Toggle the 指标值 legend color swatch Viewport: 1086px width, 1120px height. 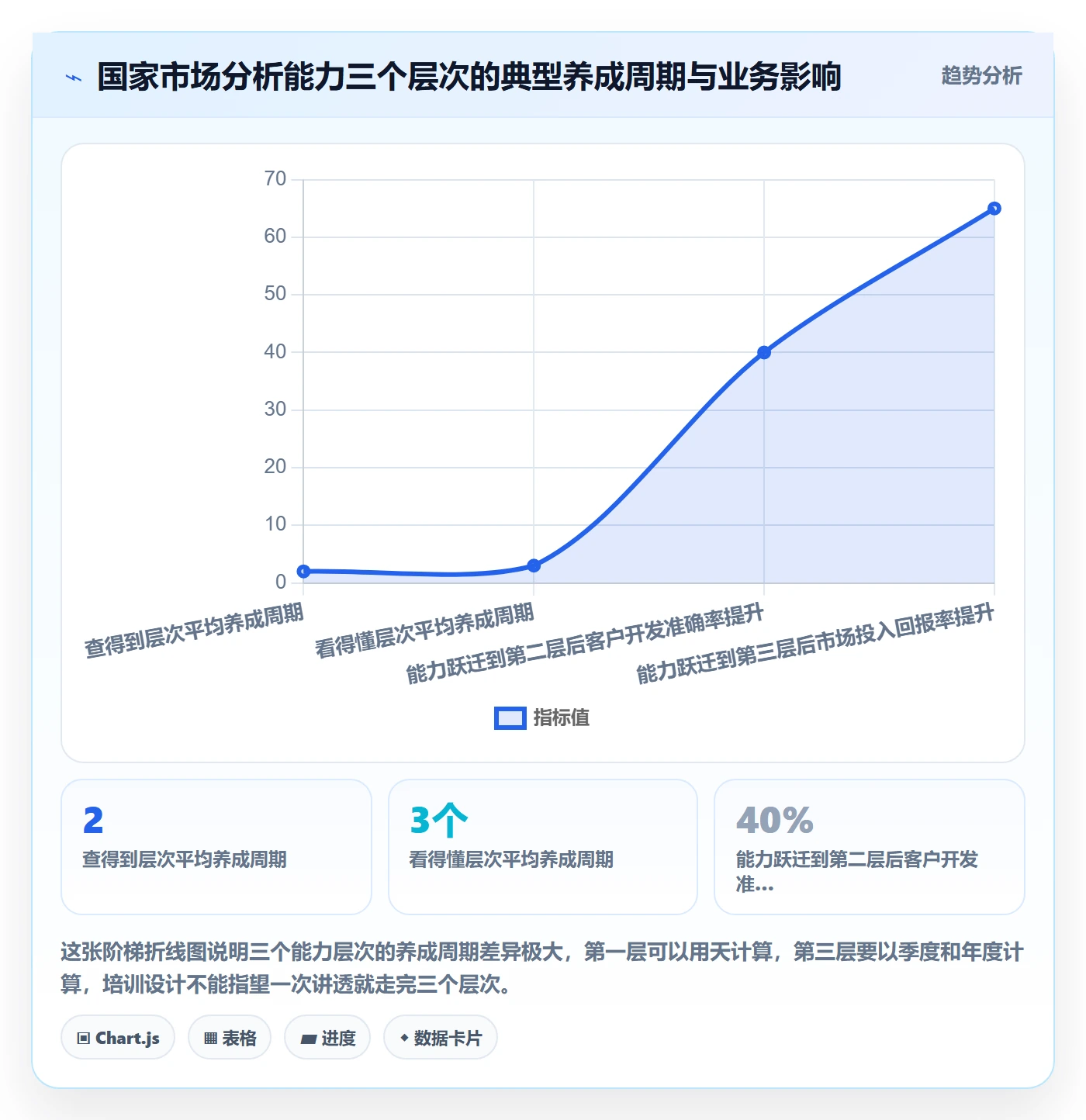510,718
